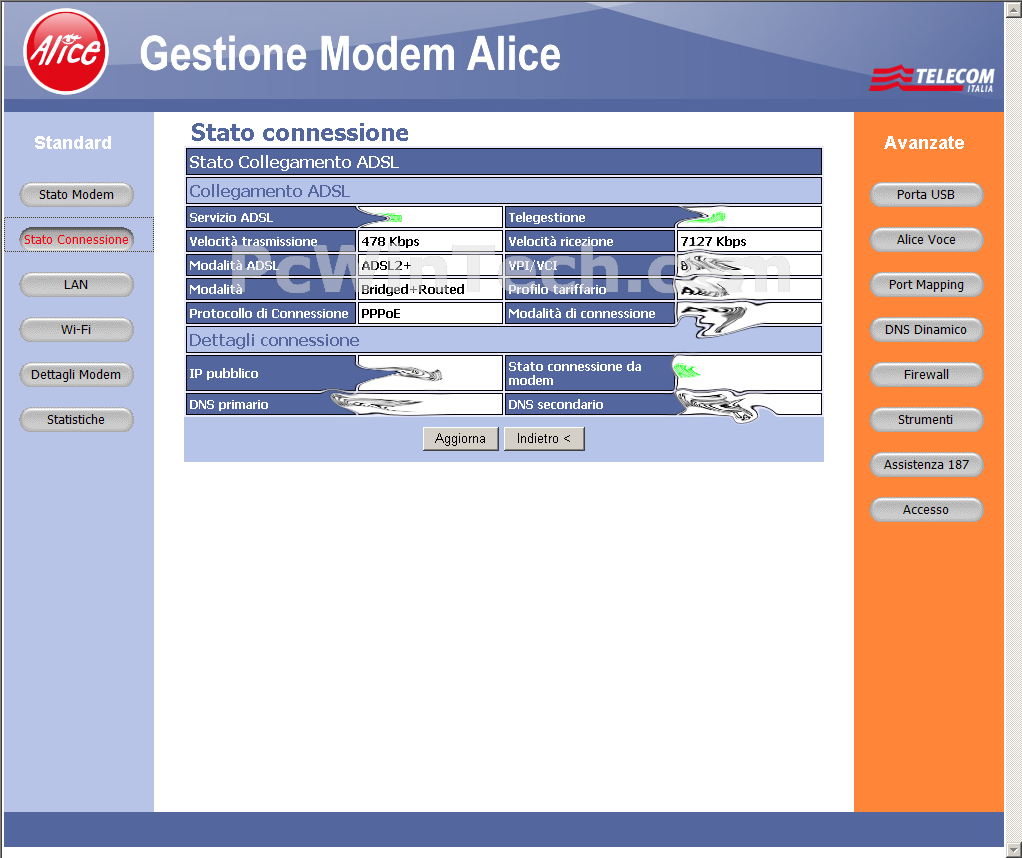Open the Strumenti page
Viewport: 1022px width, 858px height.
click(x=926, y=419)
